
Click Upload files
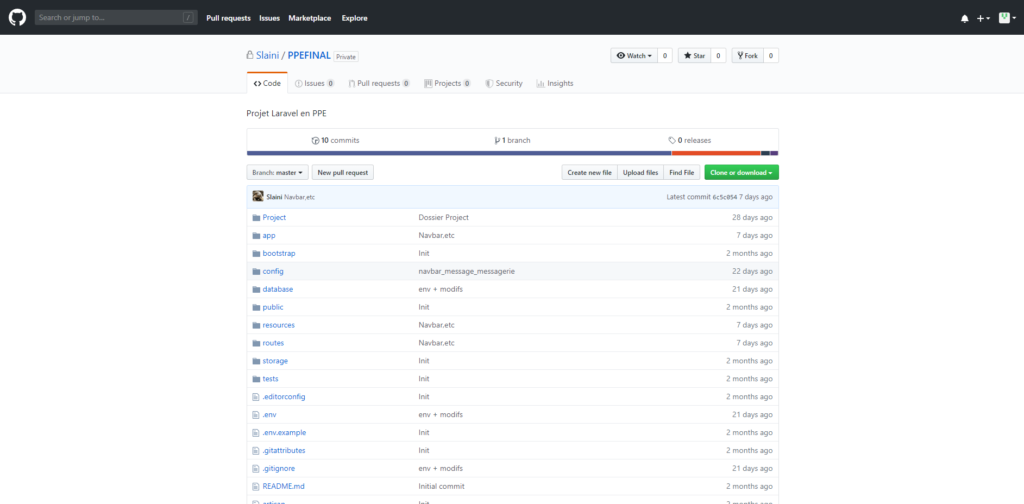pos(640,173)
